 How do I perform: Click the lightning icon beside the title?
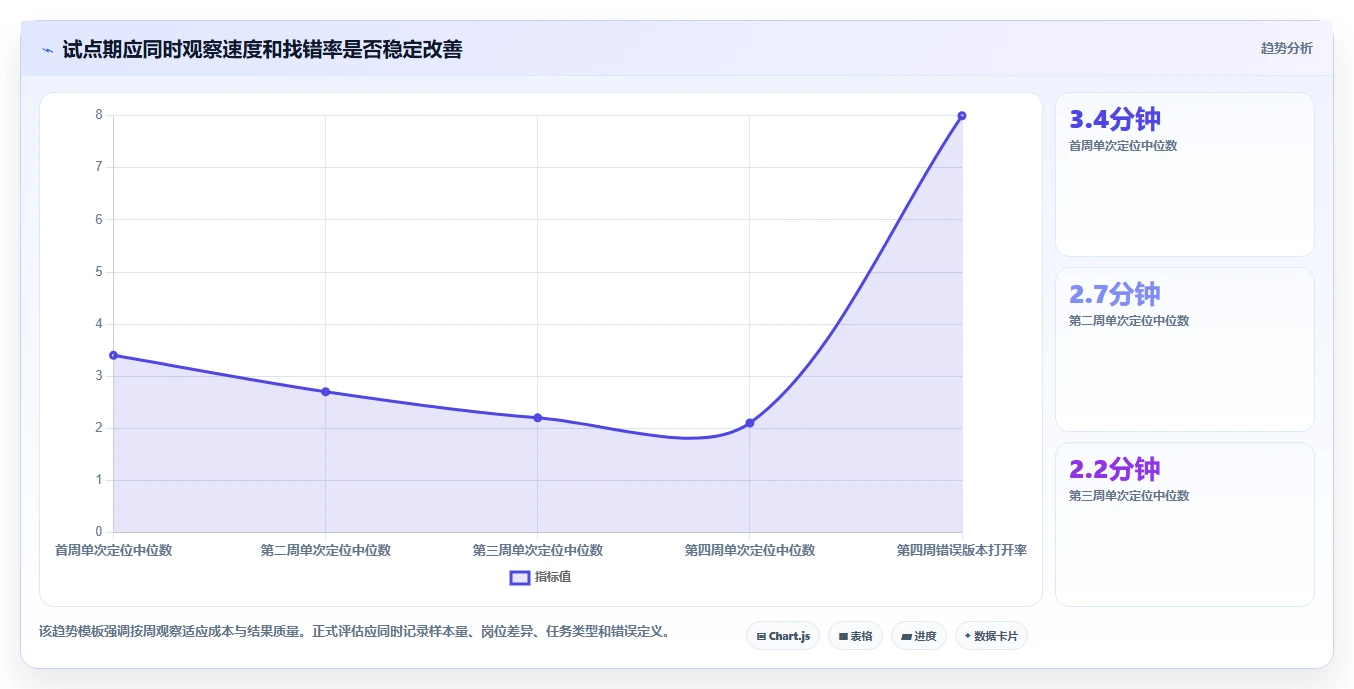tap(48, 50)
